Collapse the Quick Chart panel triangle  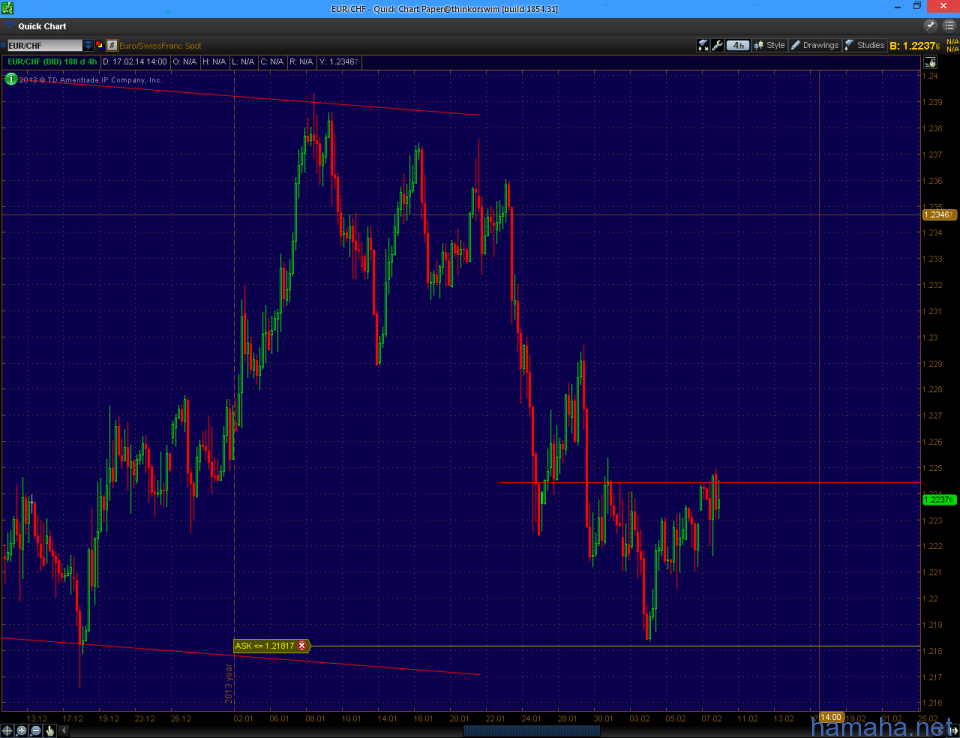[10, 26]
